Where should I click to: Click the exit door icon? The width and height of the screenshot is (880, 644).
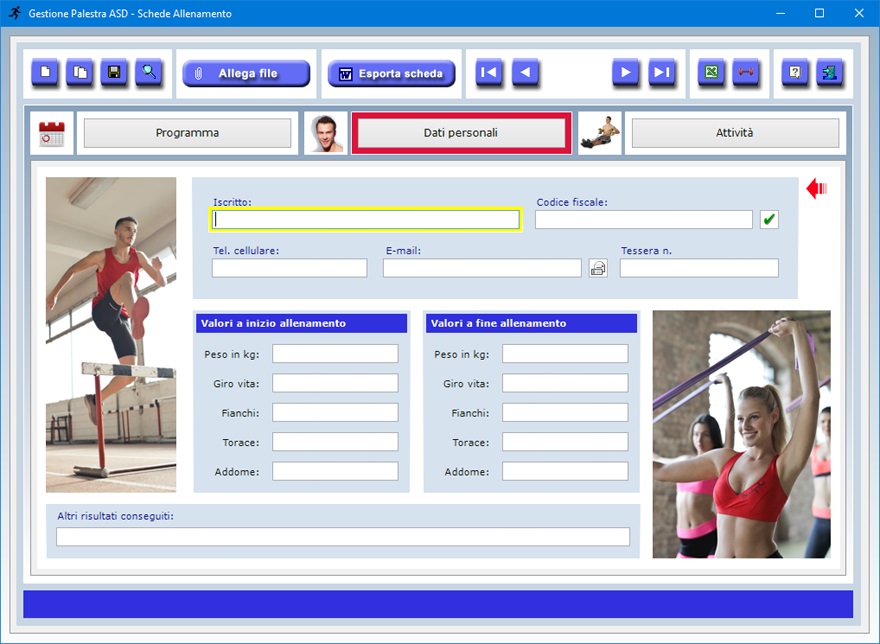point(829,72)
